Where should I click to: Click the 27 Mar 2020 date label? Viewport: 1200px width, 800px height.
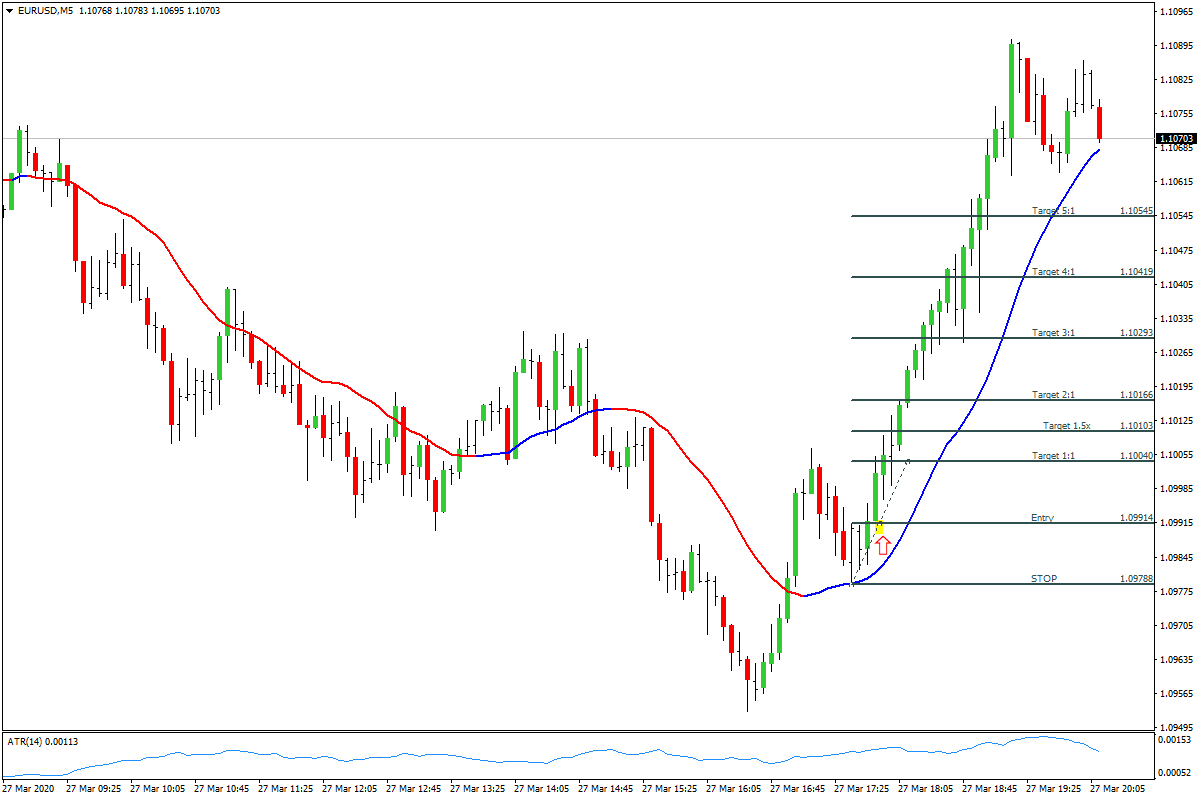pos(27,789)
